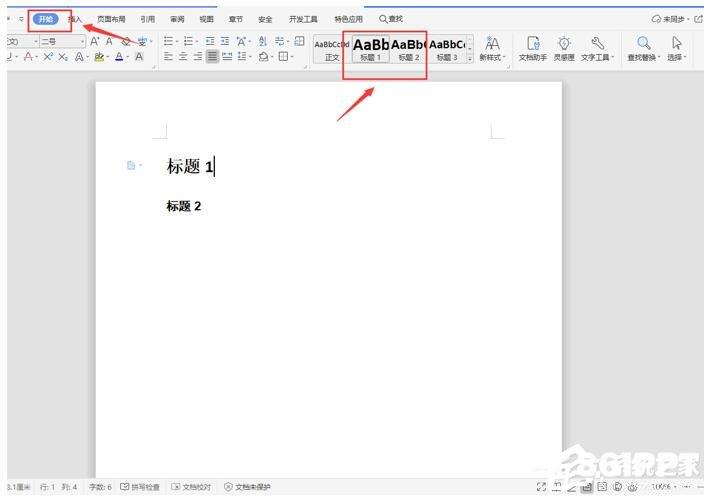Align text right

tap(198, 56)
